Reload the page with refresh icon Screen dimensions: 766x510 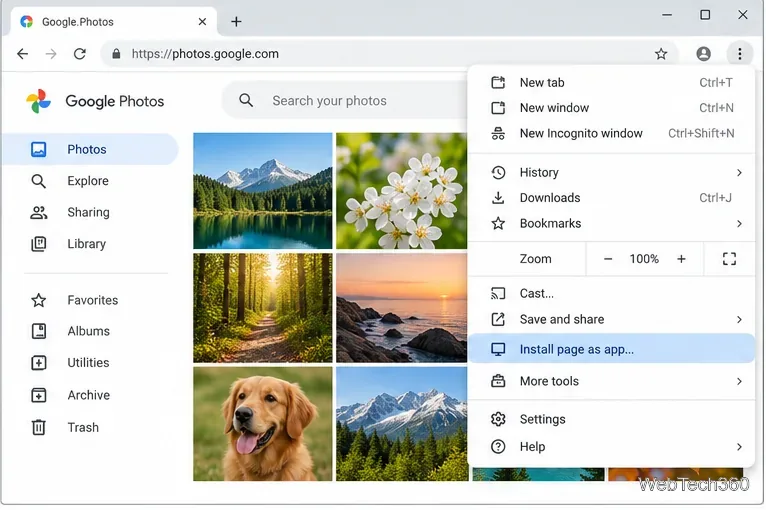[x=80, y=54]
